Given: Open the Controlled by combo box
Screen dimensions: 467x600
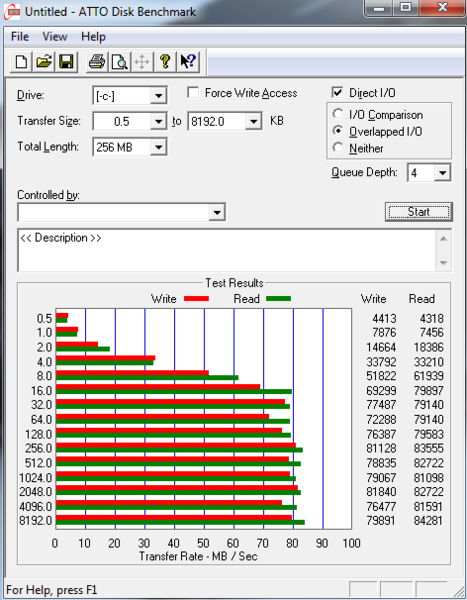Looking at the screenshot, I should point(121,212).
